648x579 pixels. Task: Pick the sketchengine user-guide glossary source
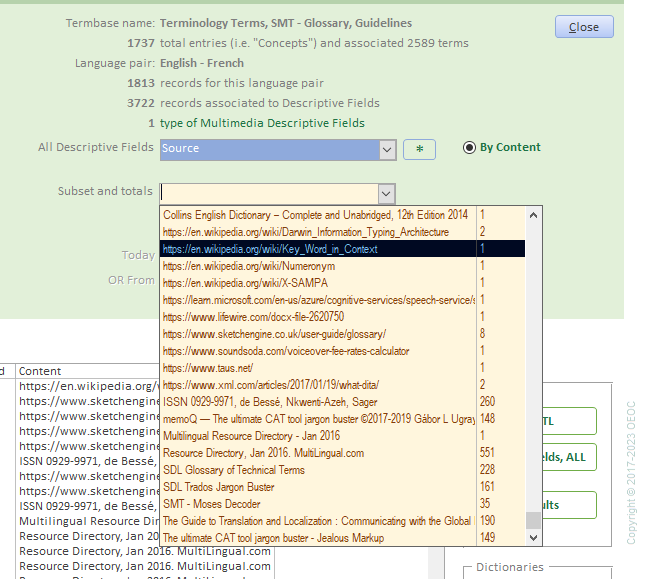(x=274, y=334)
